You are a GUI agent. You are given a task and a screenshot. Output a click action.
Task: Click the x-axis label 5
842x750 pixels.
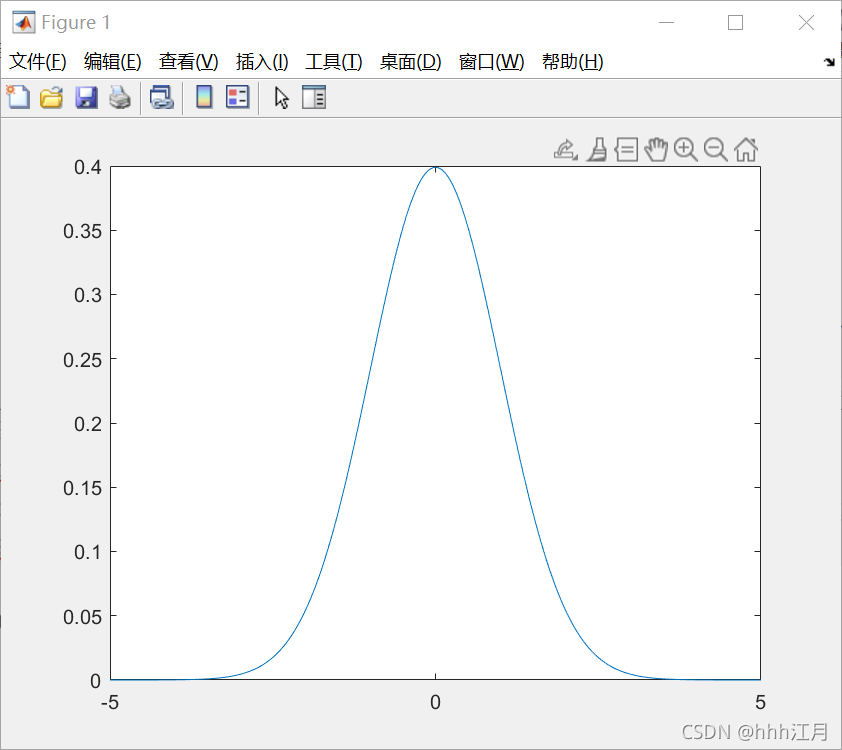(760, 702)
